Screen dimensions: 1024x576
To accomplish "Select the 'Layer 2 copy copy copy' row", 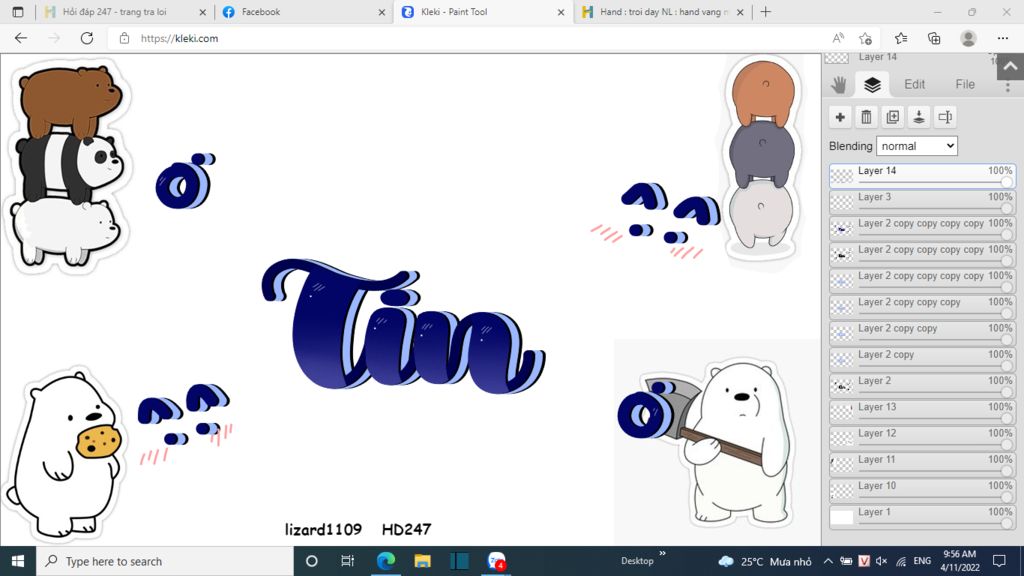I will [x=922, y=307].
